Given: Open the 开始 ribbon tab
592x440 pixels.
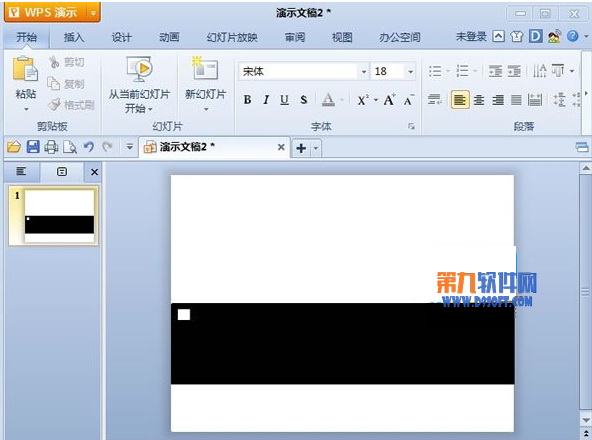Looking at the screenshot, I should [x=26, y=37].
